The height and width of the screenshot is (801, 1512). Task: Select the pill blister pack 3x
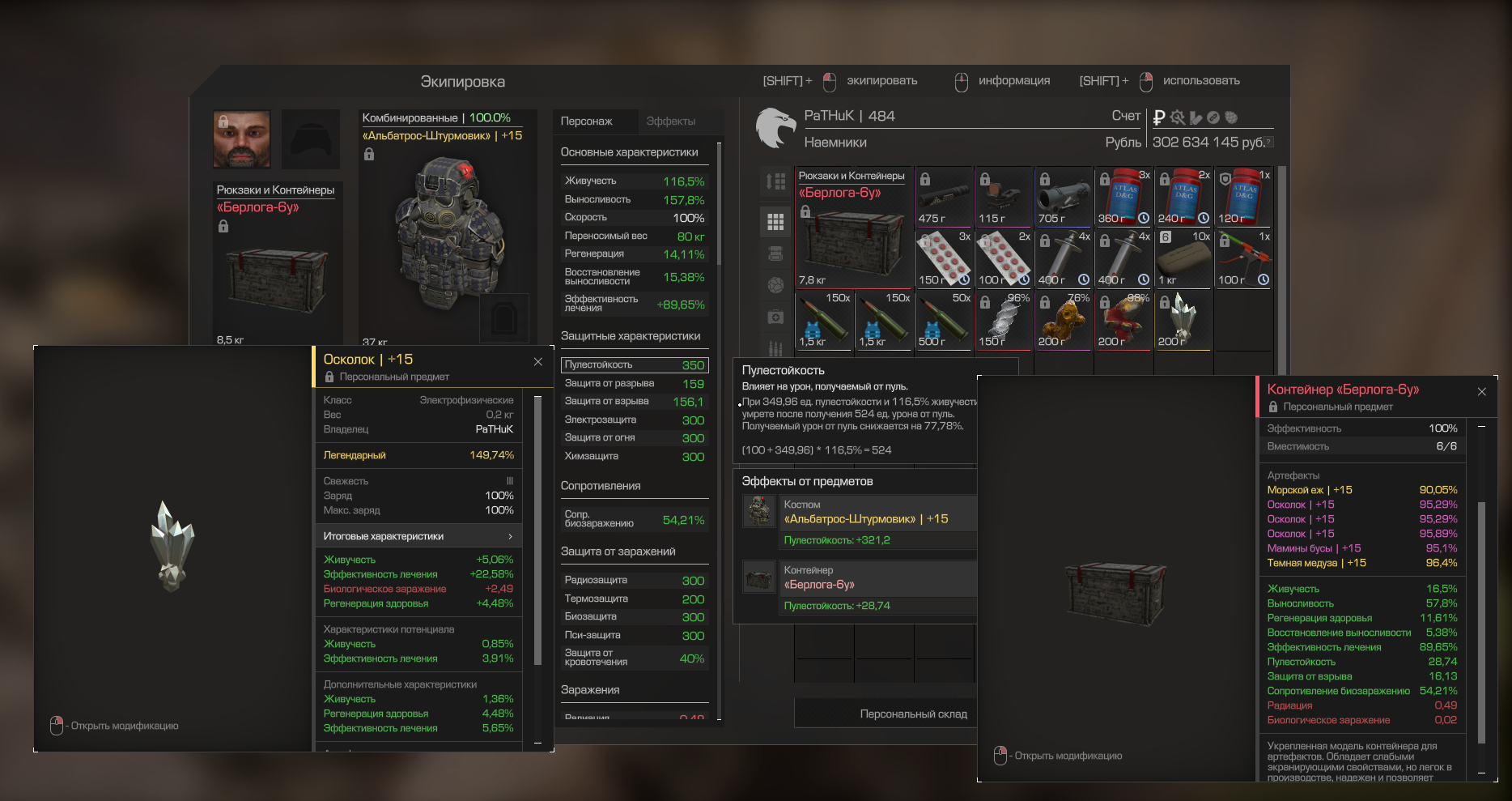tap(944, 258)
